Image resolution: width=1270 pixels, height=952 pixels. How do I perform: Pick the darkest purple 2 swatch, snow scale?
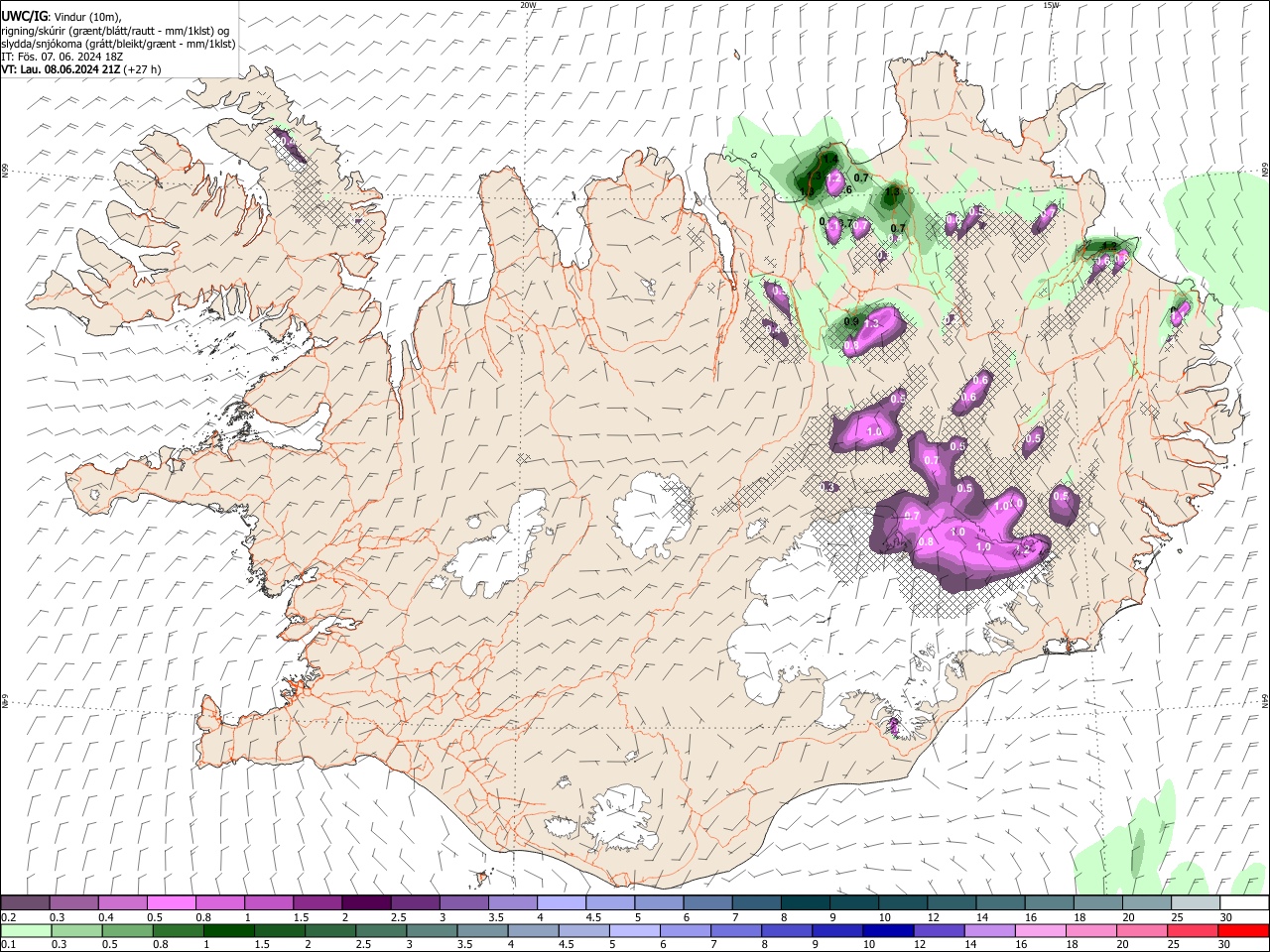[x=366, y=903]
